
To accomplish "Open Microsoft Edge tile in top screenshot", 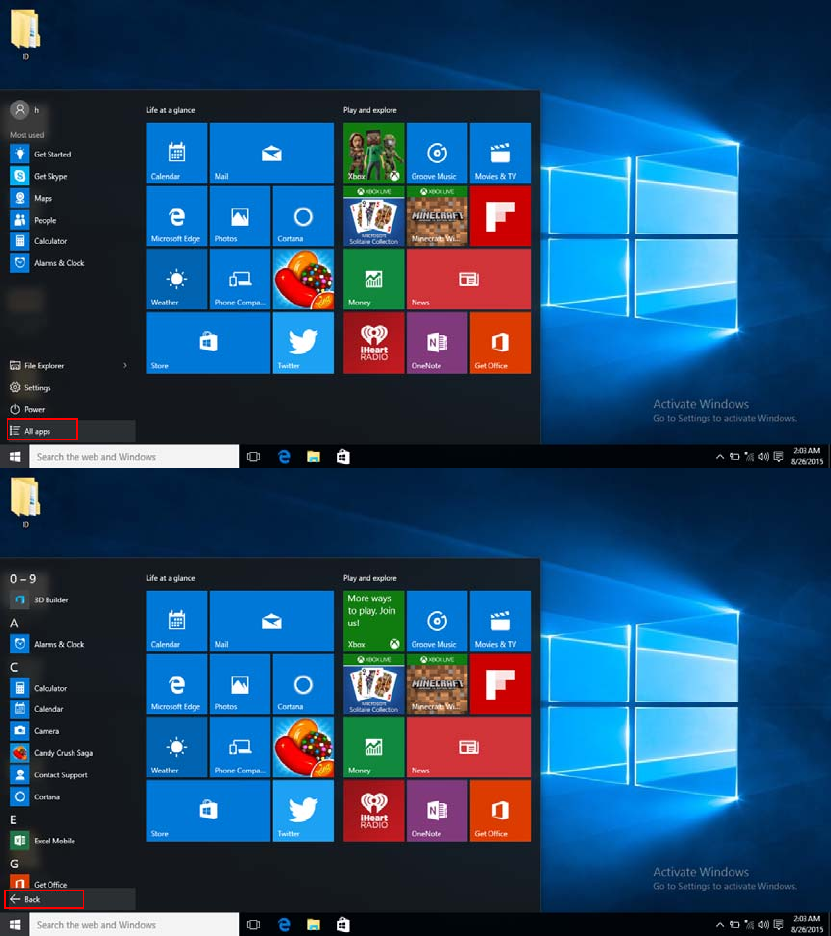I will point(177,216).
